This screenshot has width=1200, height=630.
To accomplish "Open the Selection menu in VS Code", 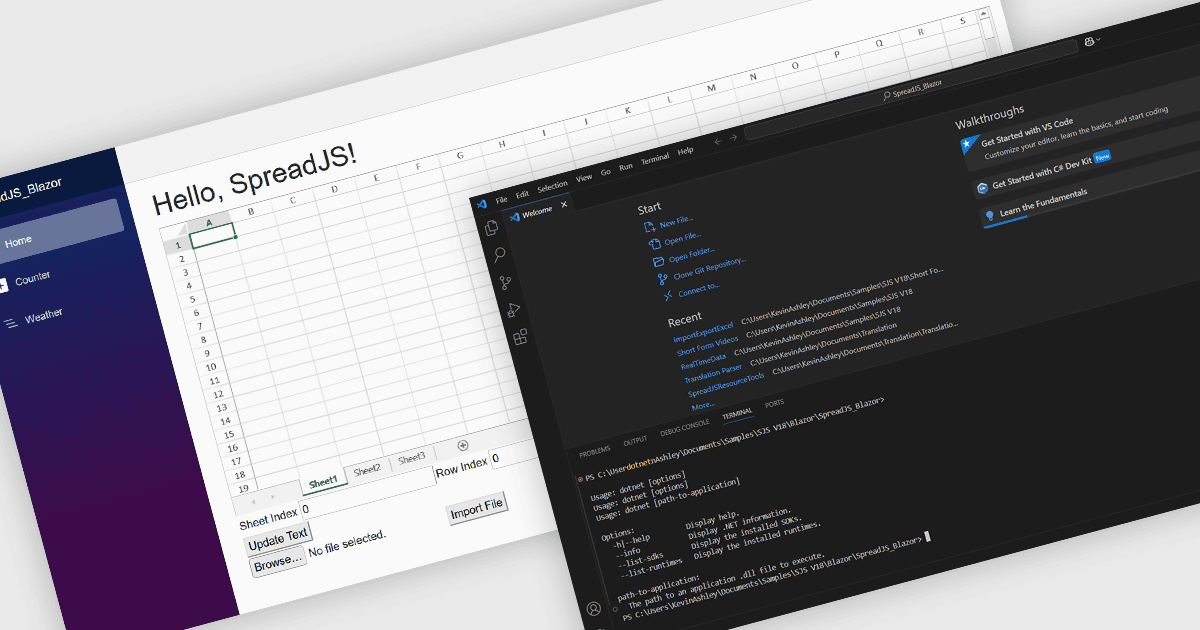I will (x=552, y=187).
